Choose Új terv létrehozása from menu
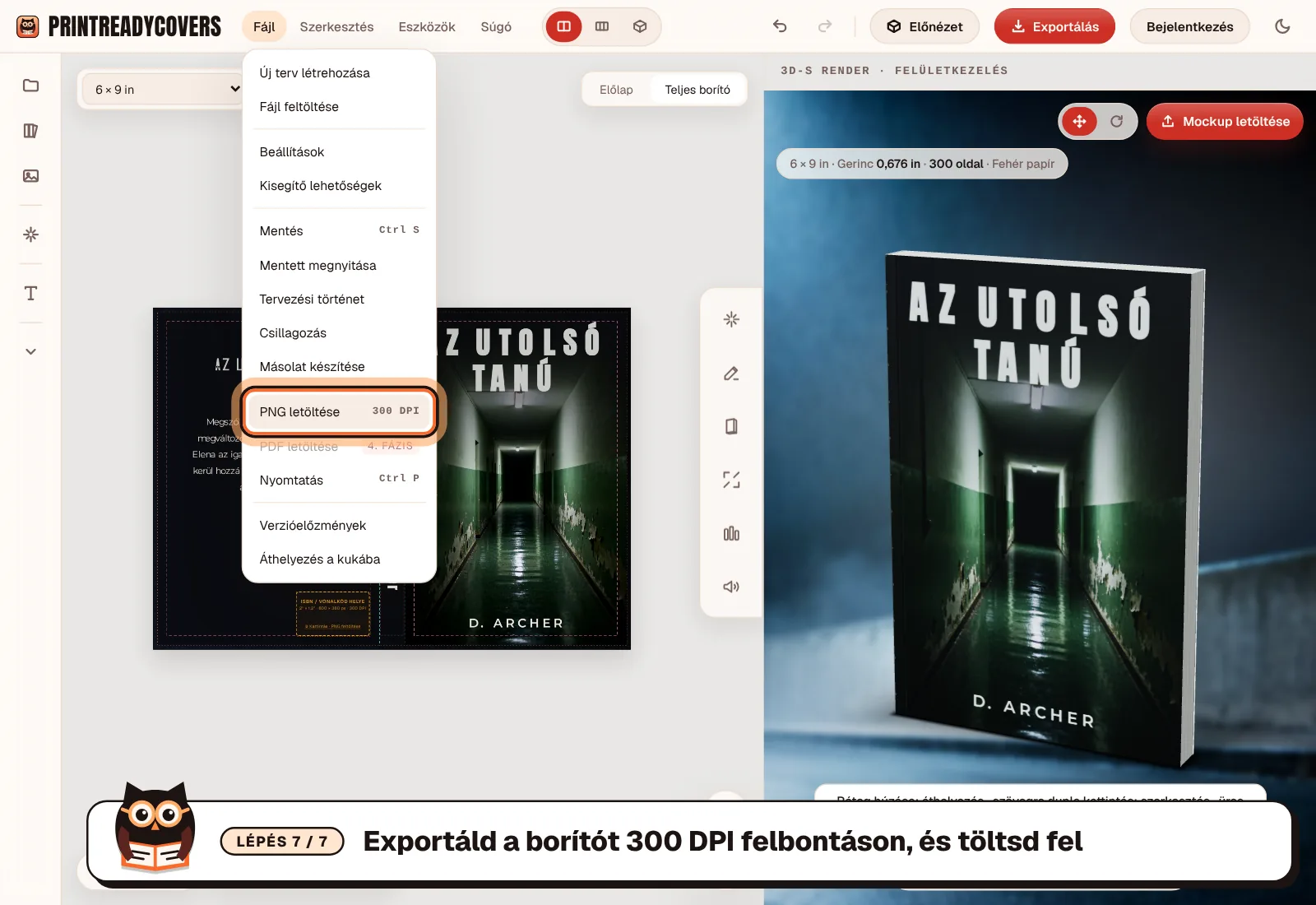This screenshot has height=905, width=1316. point(339,72)
